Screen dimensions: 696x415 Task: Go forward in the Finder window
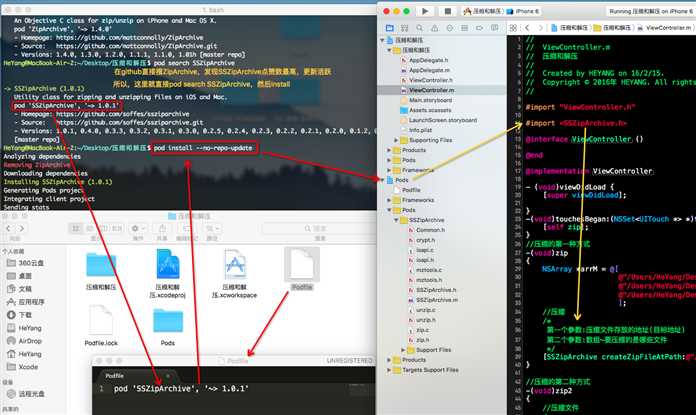22,228
